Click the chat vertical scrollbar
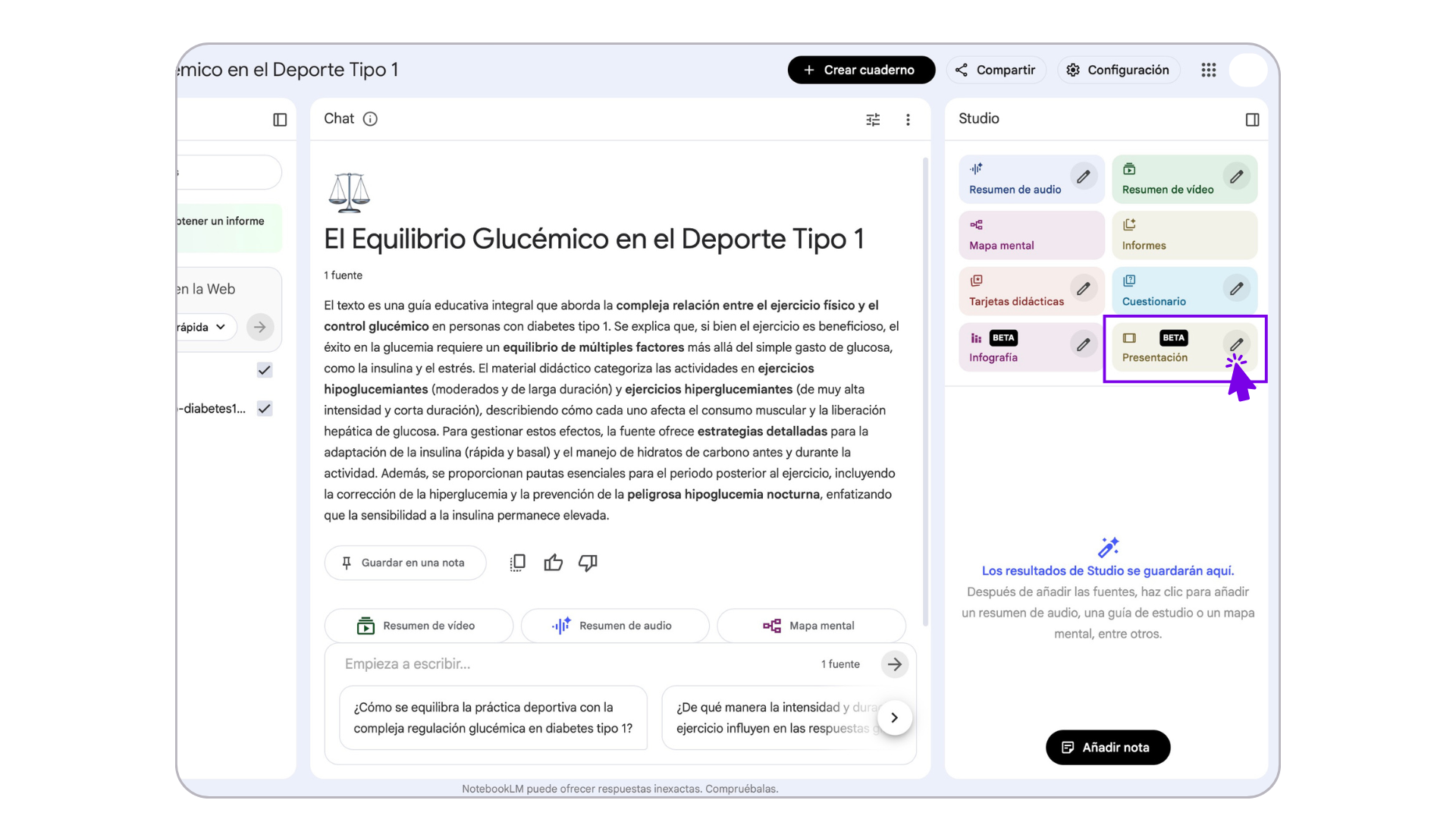This screenshot has height=819, width=1456. point(925,391)
